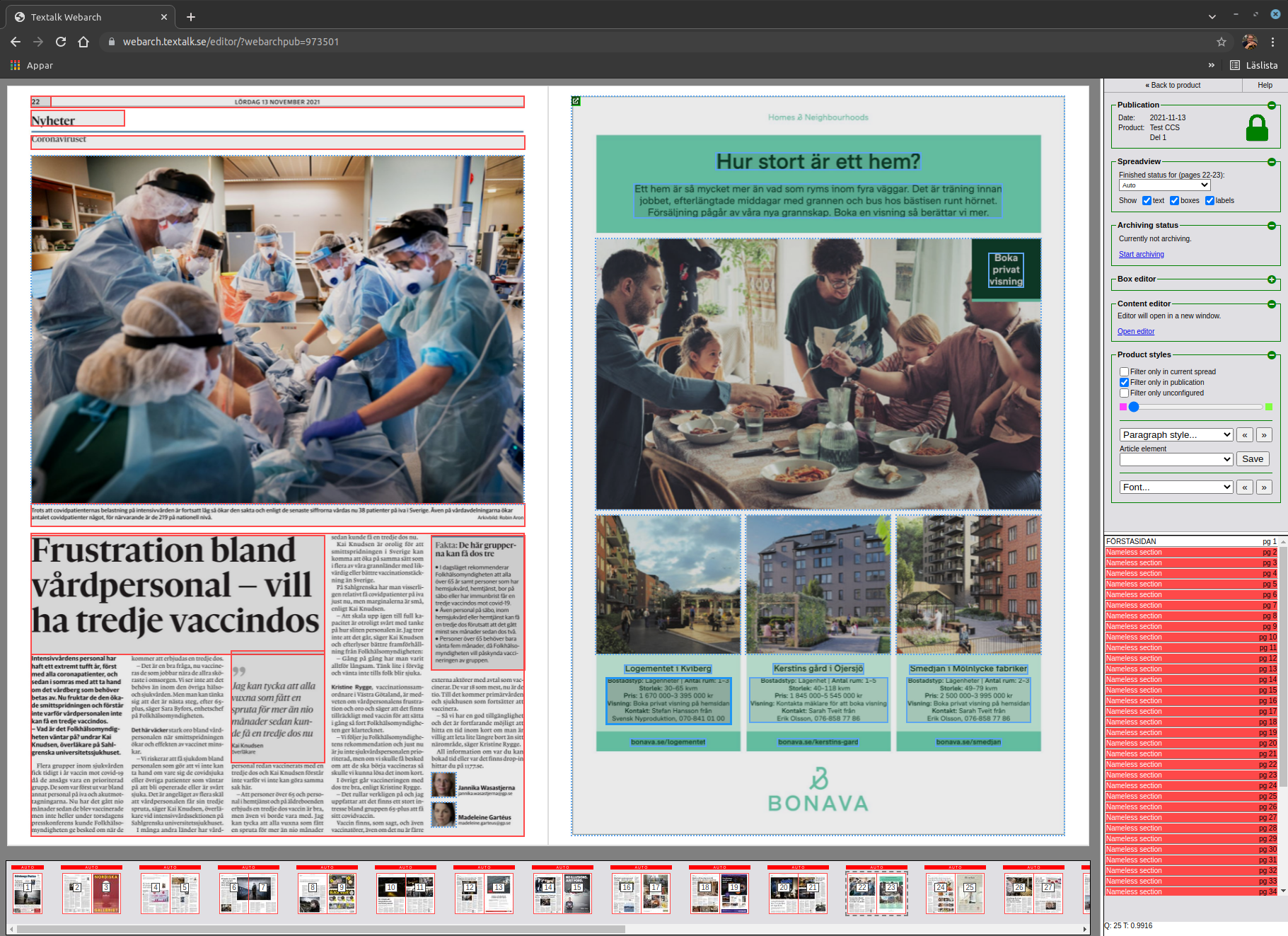This screenshot has height=936, width=1288.
Task: Open the Font dropdown
Action: (x=1176, y=487)
